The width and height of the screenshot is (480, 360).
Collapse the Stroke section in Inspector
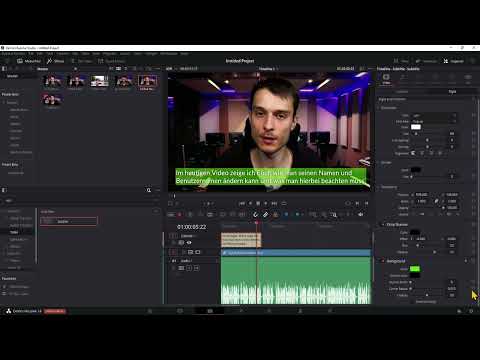386,163
